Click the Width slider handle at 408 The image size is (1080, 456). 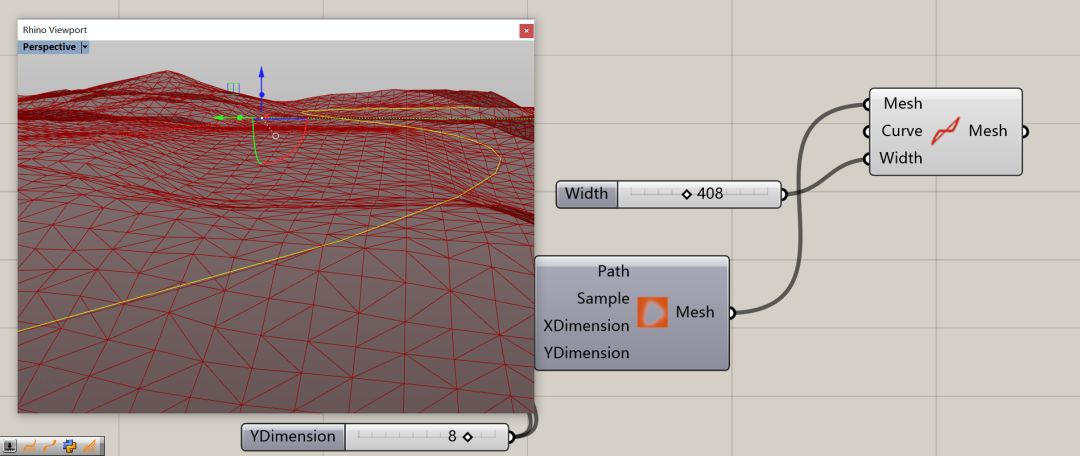pyautogui.click(x=686, y=194)
